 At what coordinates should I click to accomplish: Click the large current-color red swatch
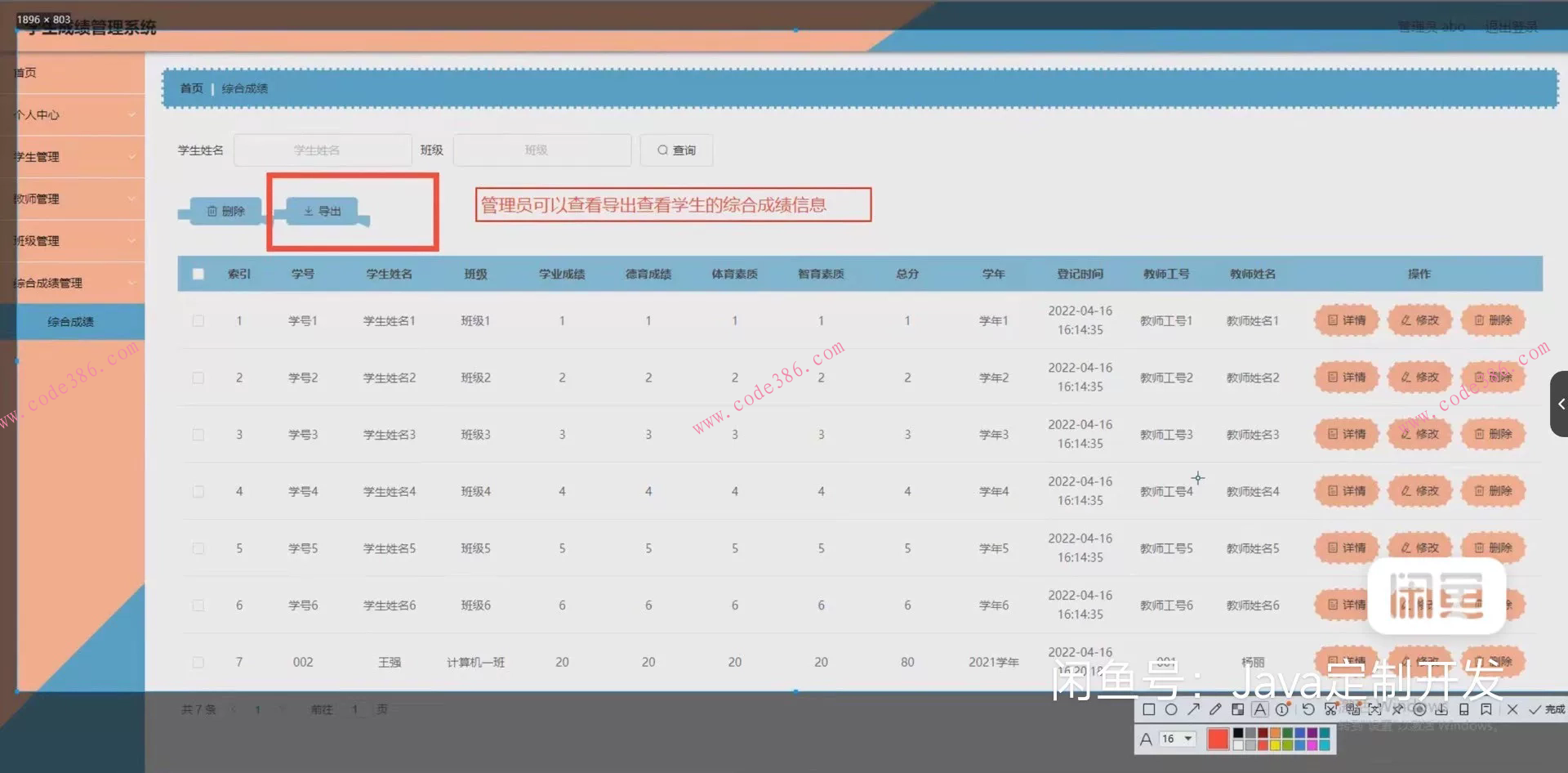pyautogui.click(x=1218, y=739)
